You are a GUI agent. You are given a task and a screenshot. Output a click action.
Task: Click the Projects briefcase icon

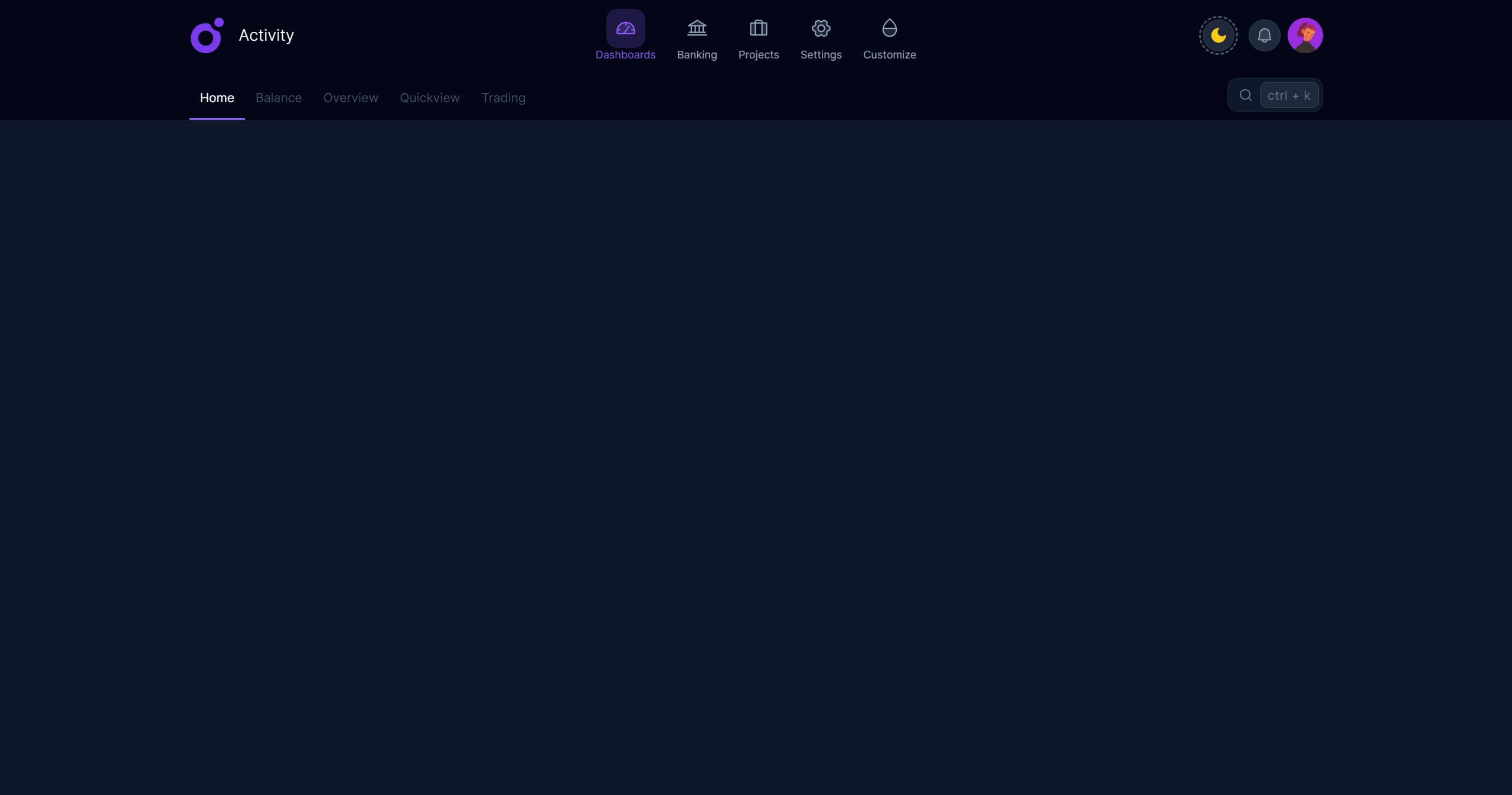coord(758,28)
